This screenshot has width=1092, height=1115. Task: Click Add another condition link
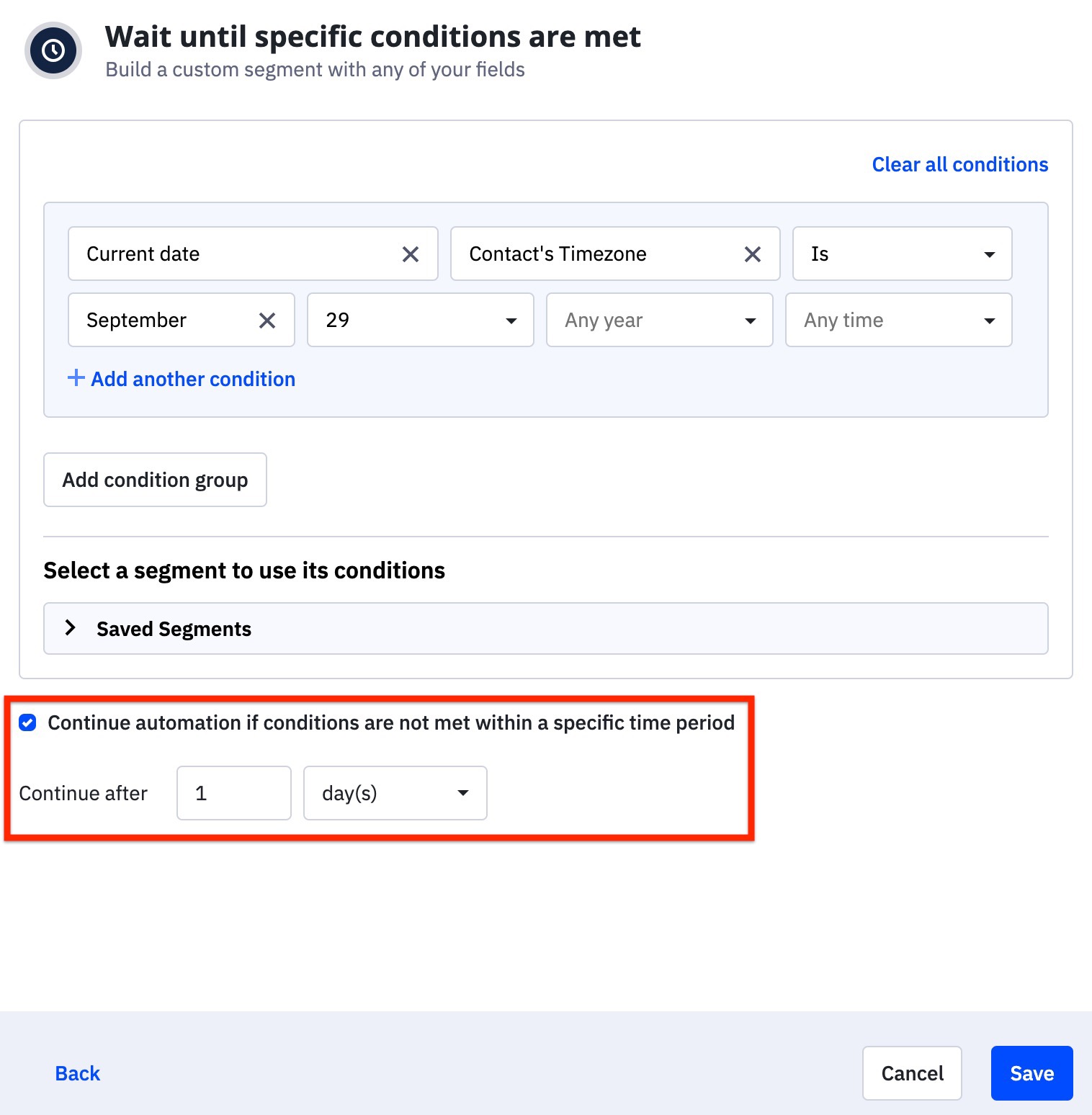click(x=193, y=379)
